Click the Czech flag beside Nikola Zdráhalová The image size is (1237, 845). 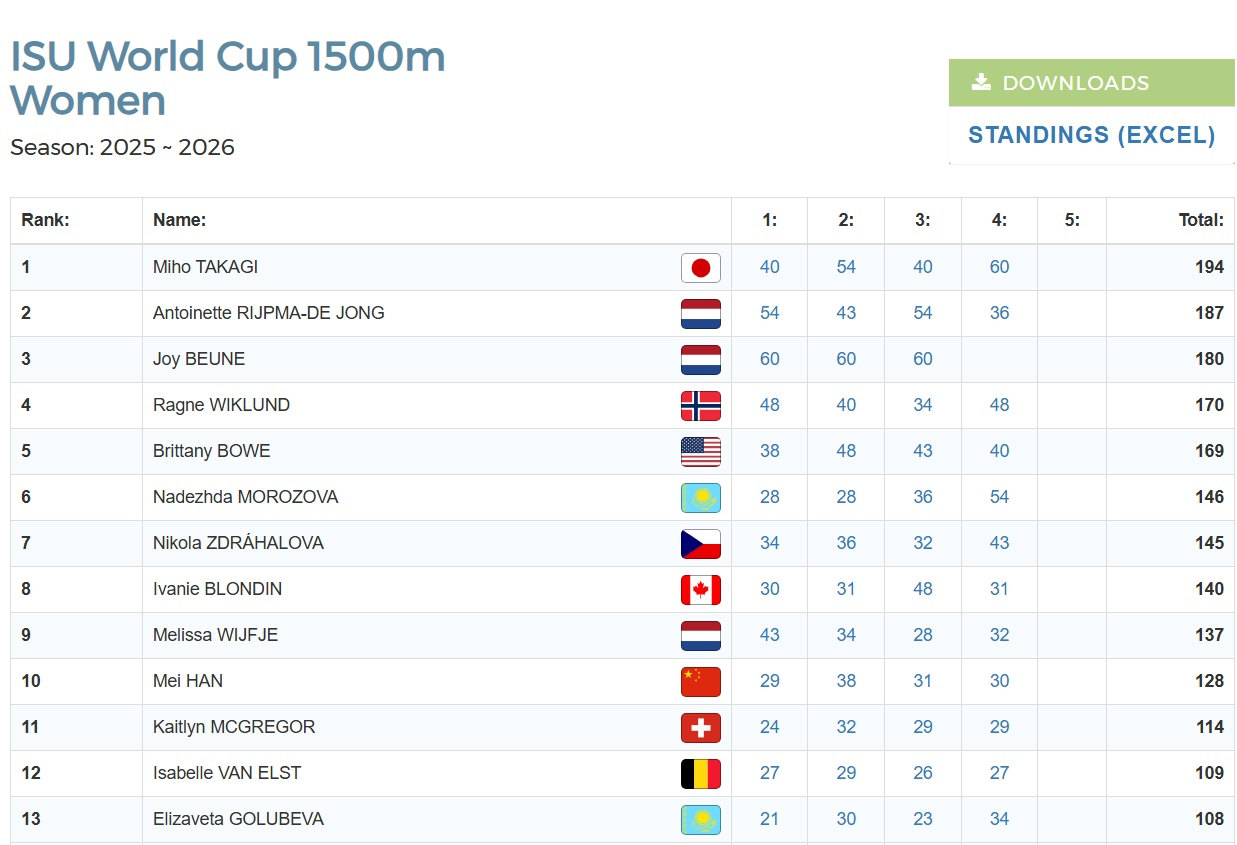tap(700, 543)
